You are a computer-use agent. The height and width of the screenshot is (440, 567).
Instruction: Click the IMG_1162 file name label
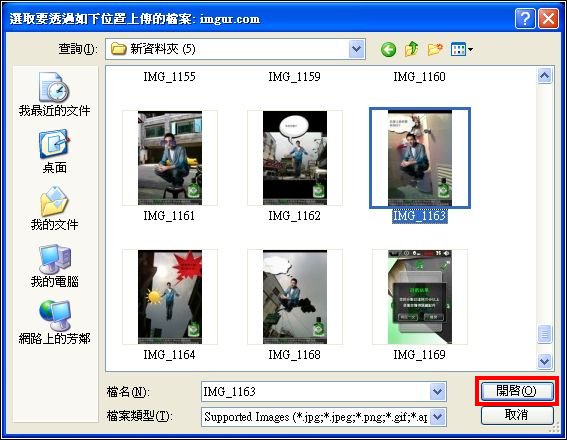tap(294, 216)
